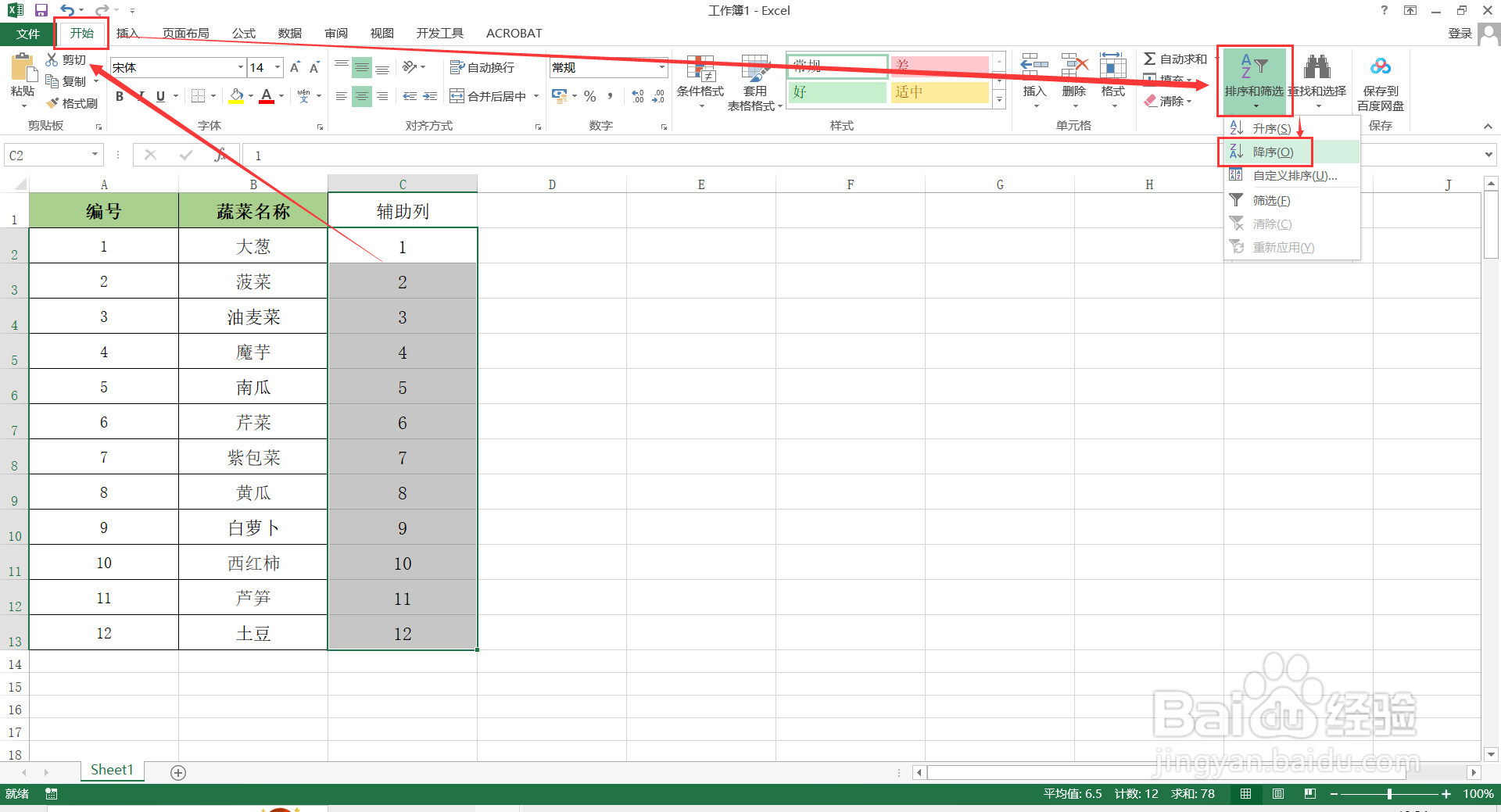Viewport: 1501px width, 812px height.
Task: Click 登录 sign in link
Action: 1460,33
